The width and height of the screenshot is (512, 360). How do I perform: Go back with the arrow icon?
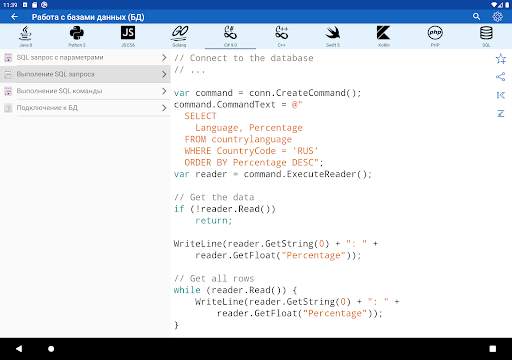point(14,17)
